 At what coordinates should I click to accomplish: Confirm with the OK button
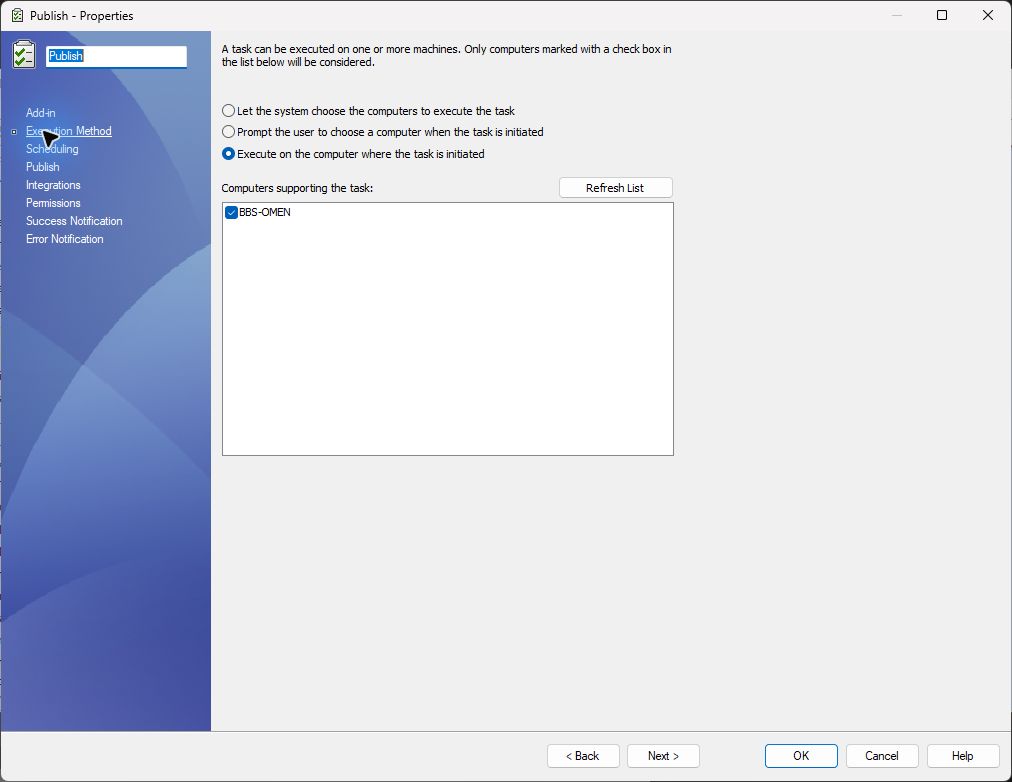pyautogui.click(x=801, y=756)
